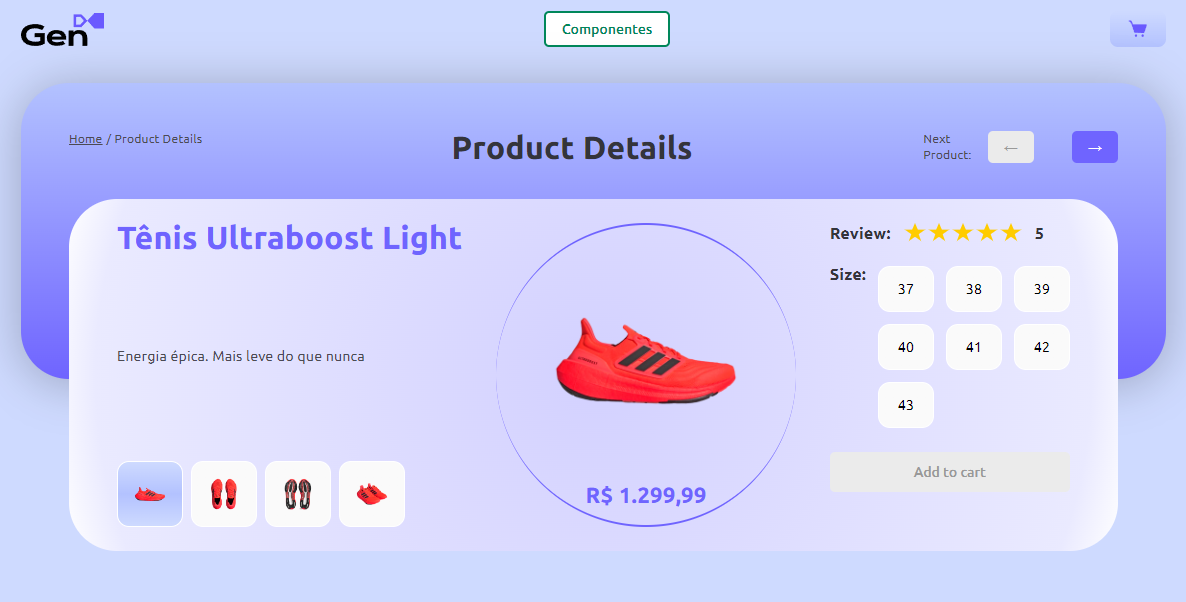Click the third review star

coord(963,233)
